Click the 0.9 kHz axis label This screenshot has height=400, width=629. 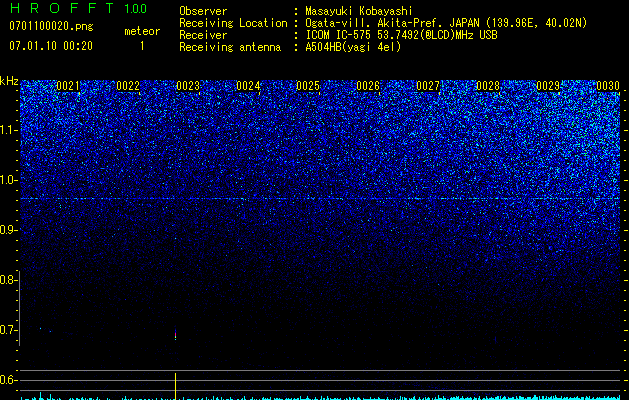pyautogui.click(x=8, y=230)
